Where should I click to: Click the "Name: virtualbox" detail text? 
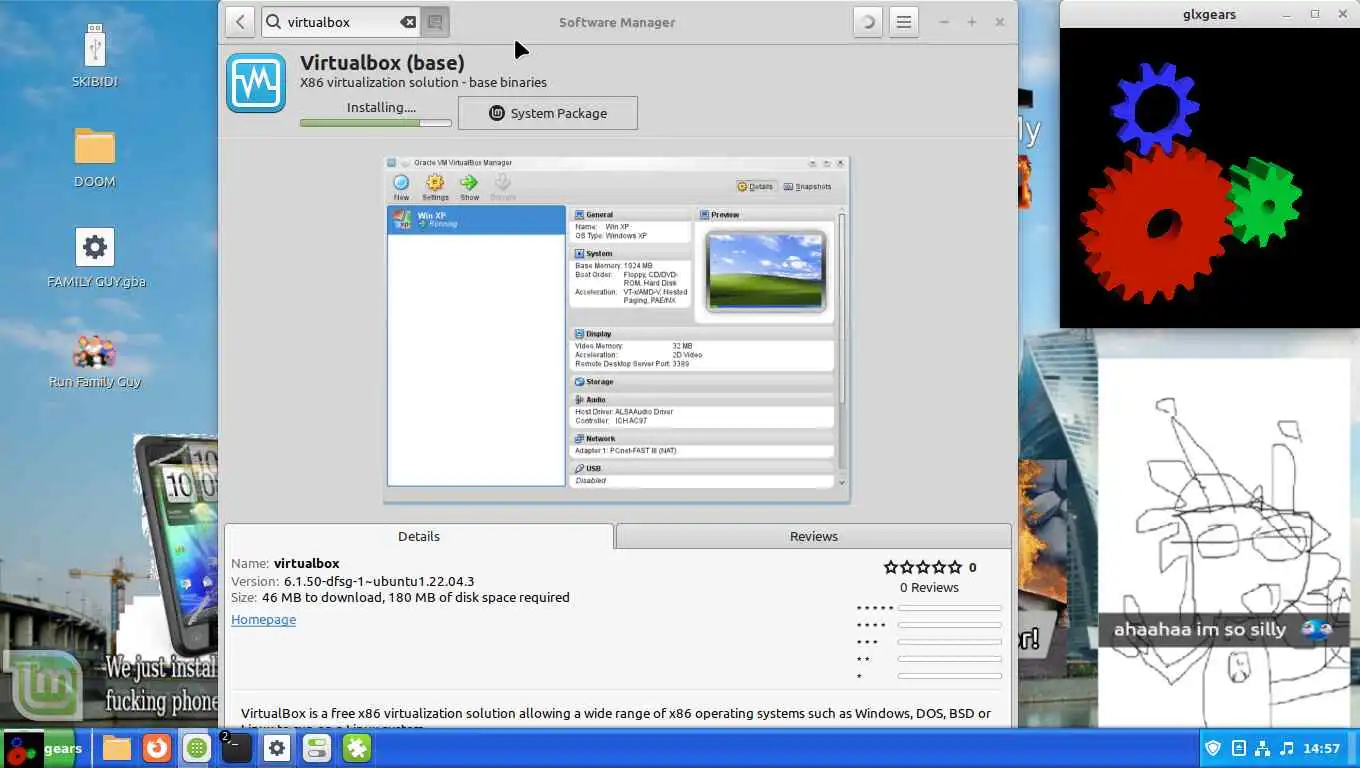[x=285, y=564]
